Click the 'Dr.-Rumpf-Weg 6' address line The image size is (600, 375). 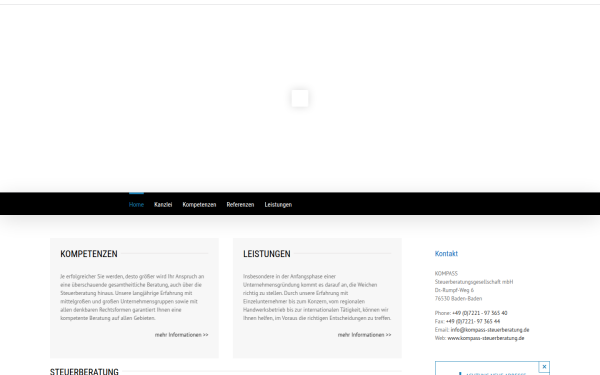(x=454, y=290)
